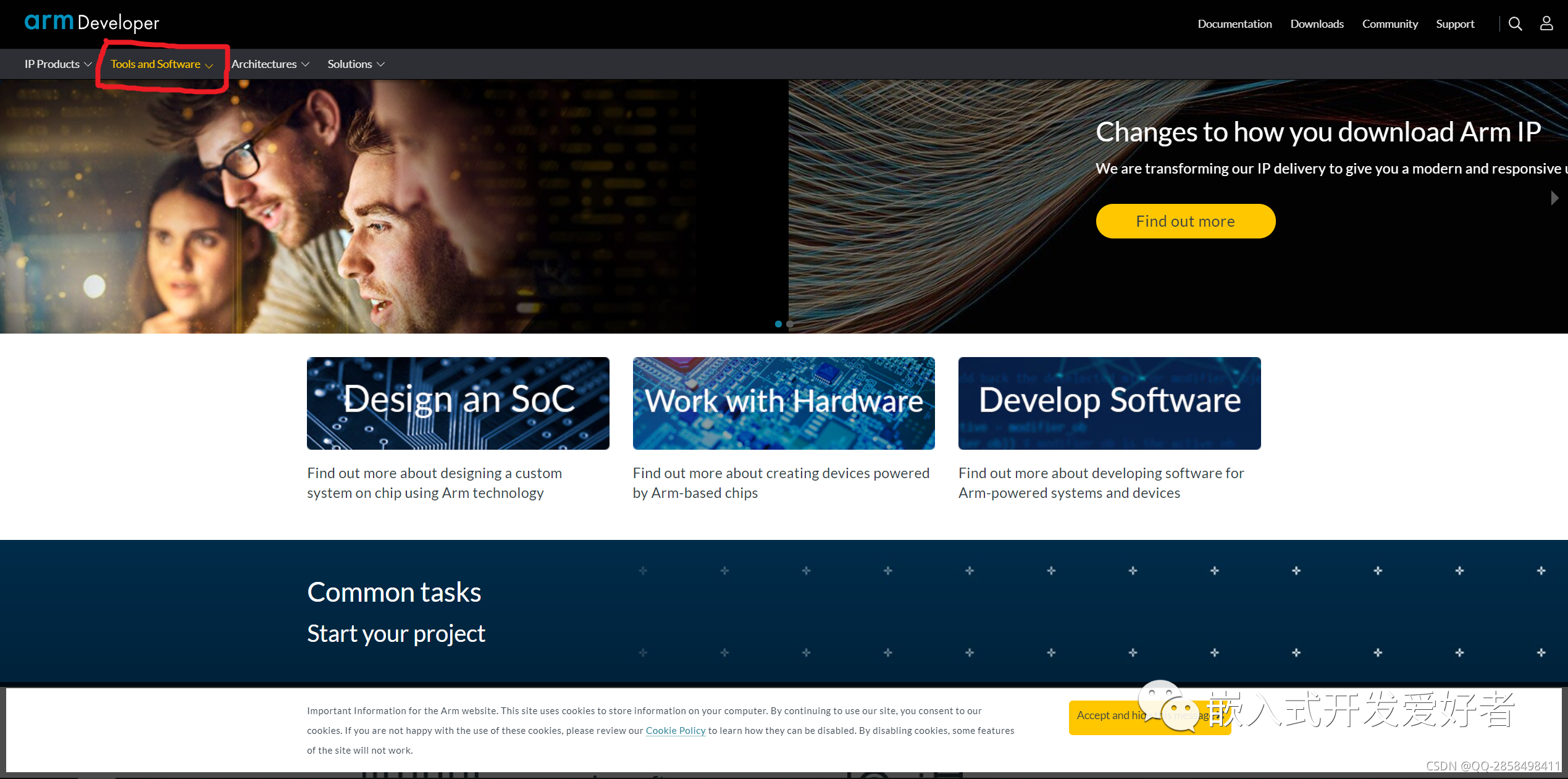1568x779 pixels.
Task: Open the Cookie Policy link
Action: (675, 730)
